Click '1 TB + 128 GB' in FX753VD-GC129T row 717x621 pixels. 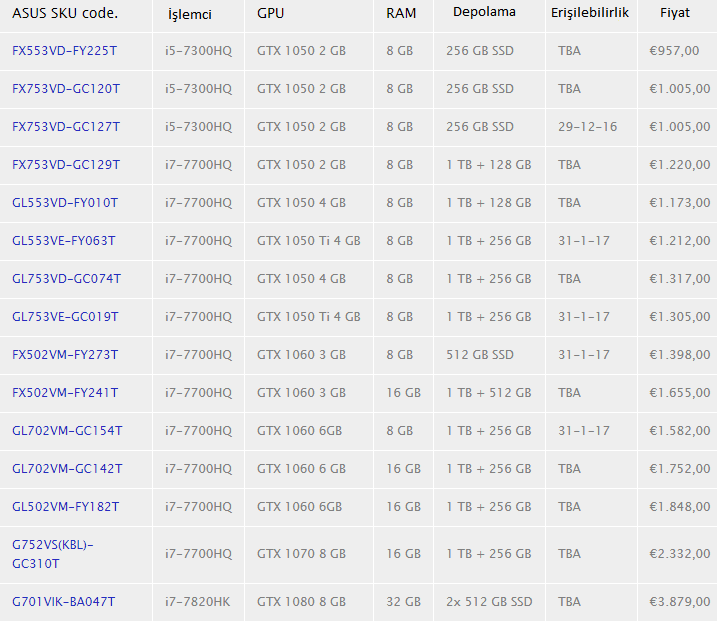coord(489,165)
